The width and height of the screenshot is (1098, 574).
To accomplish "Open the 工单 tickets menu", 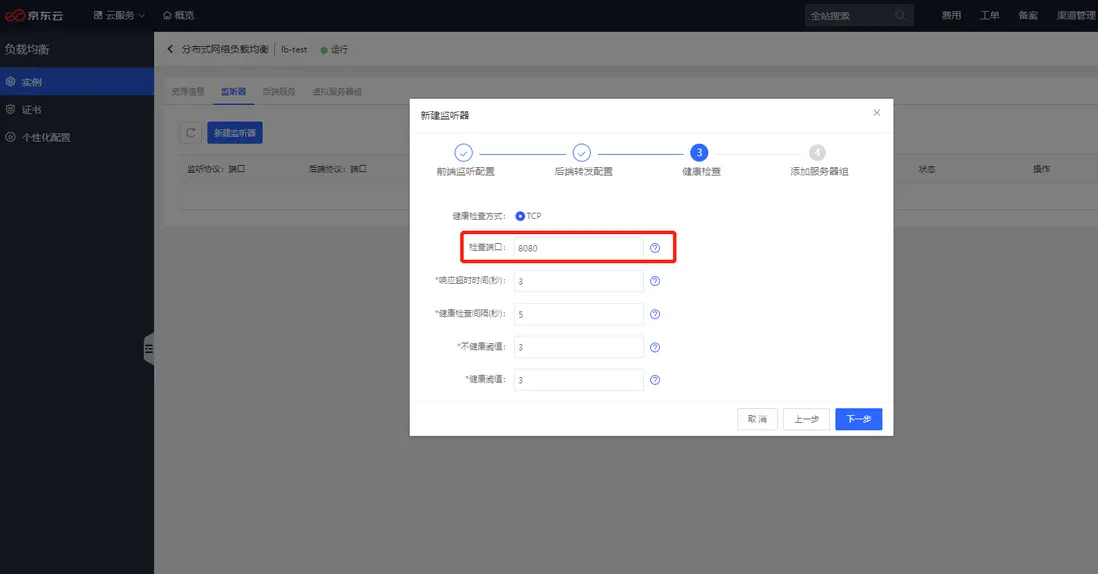I will [989, 15].
